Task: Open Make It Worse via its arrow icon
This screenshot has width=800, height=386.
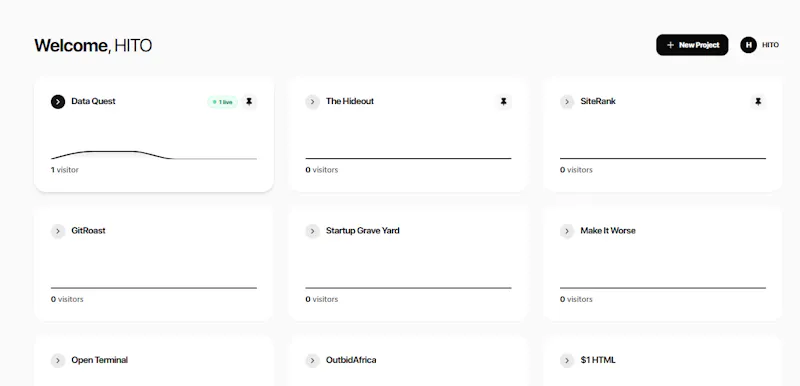Action: point(567,231)
